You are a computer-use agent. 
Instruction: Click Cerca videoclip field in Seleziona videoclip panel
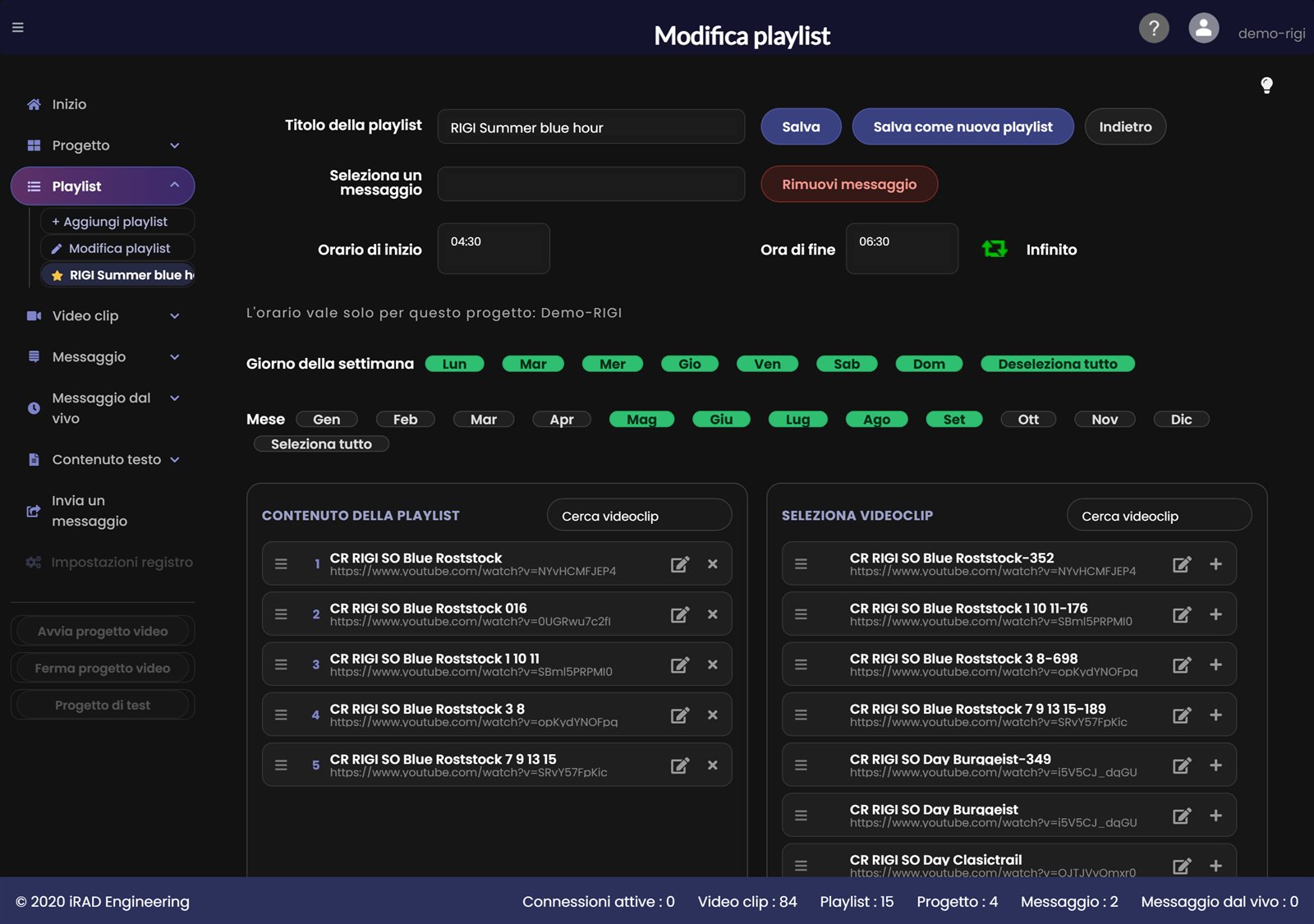[1159, 515]
